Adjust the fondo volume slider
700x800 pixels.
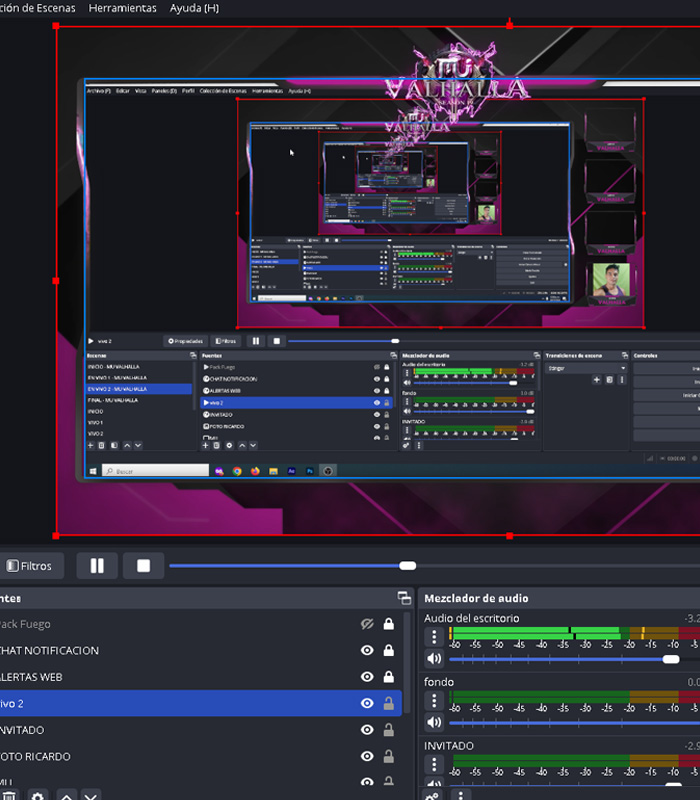click(x=574, y=723)
